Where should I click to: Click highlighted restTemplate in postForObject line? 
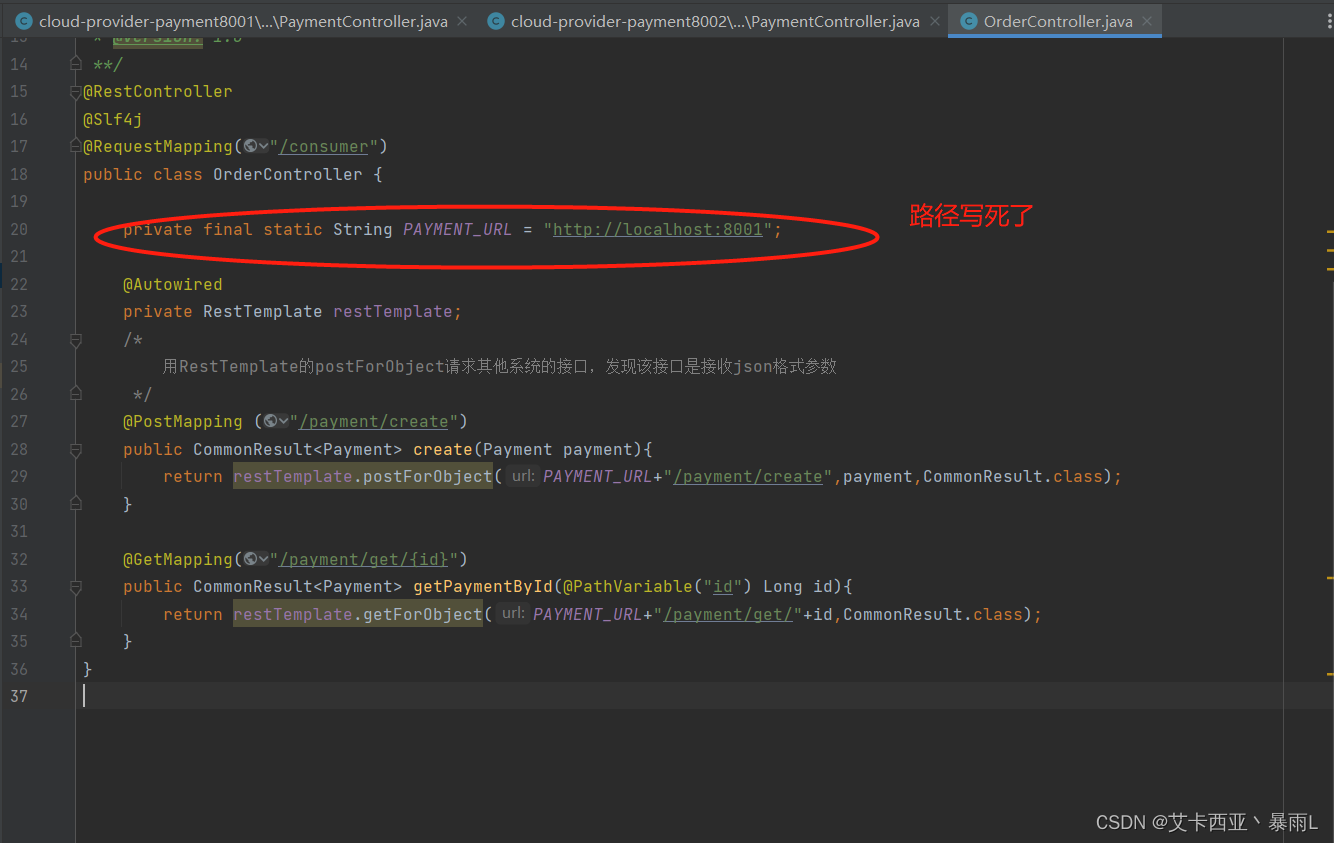293,476
